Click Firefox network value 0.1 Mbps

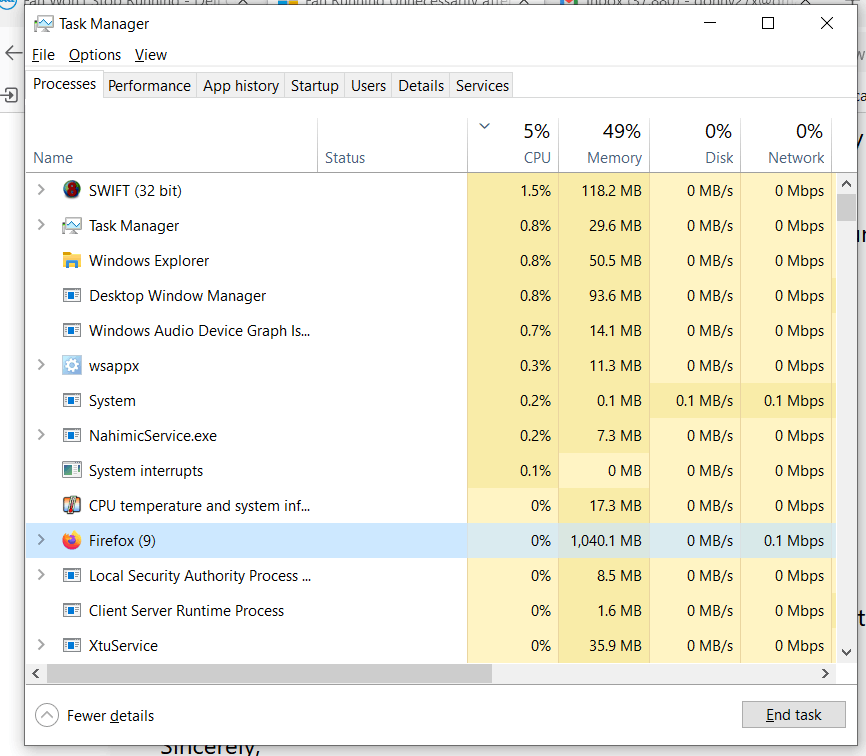[x=794, y=541]
